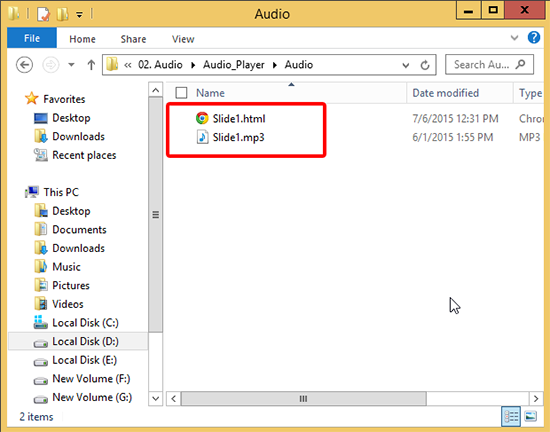Screen dimensions: 550x432
Task: Switch to the View tab
Action: coord(183,39)
